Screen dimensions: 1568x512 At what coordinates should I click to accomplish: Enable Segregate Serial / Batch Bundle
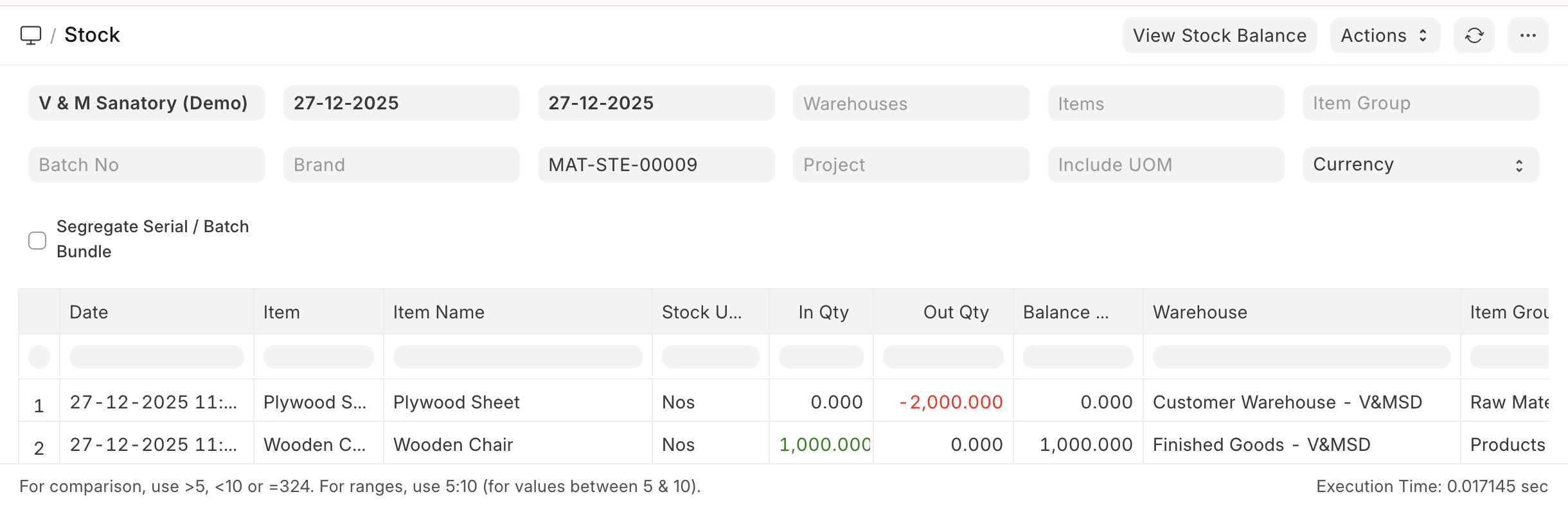37,239
